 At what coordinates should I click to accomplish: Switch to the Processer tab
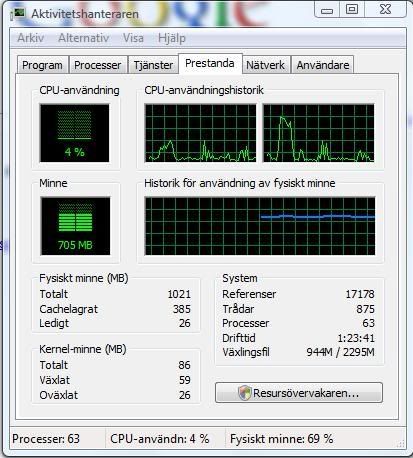tap(98, 65)
